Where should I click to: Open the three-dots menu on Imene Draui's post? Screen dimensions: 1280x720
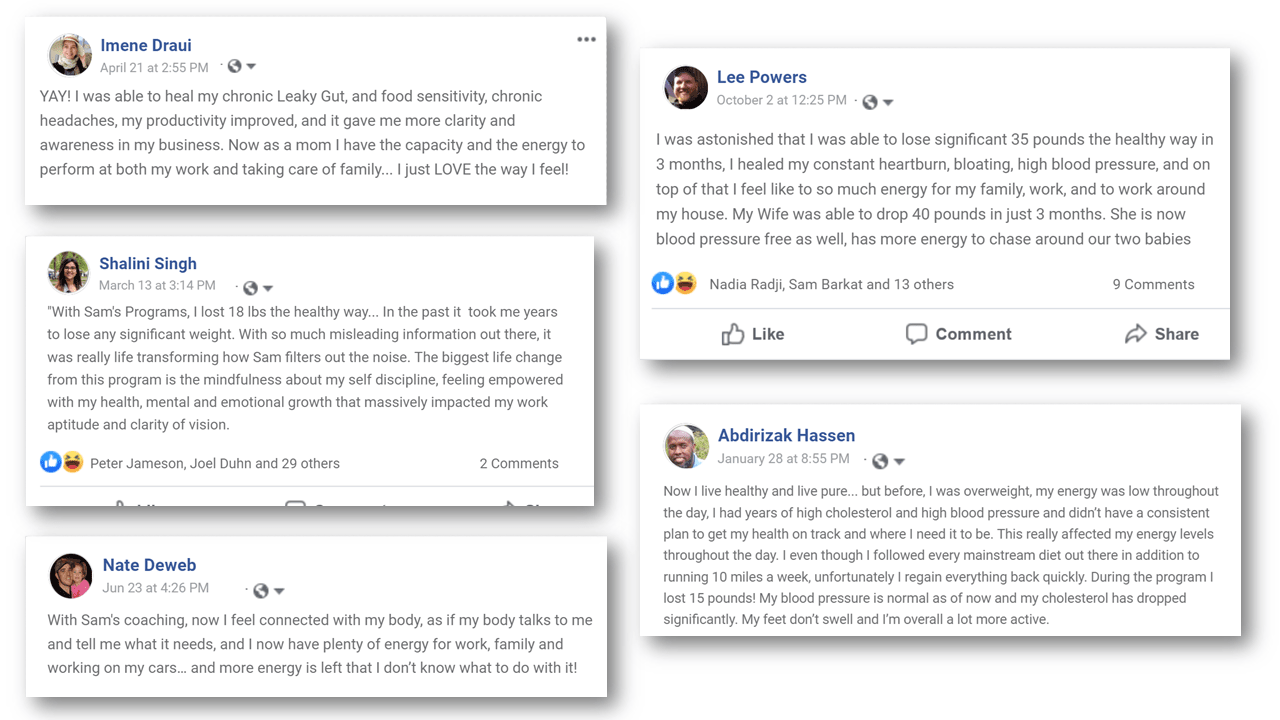point(586,40)
